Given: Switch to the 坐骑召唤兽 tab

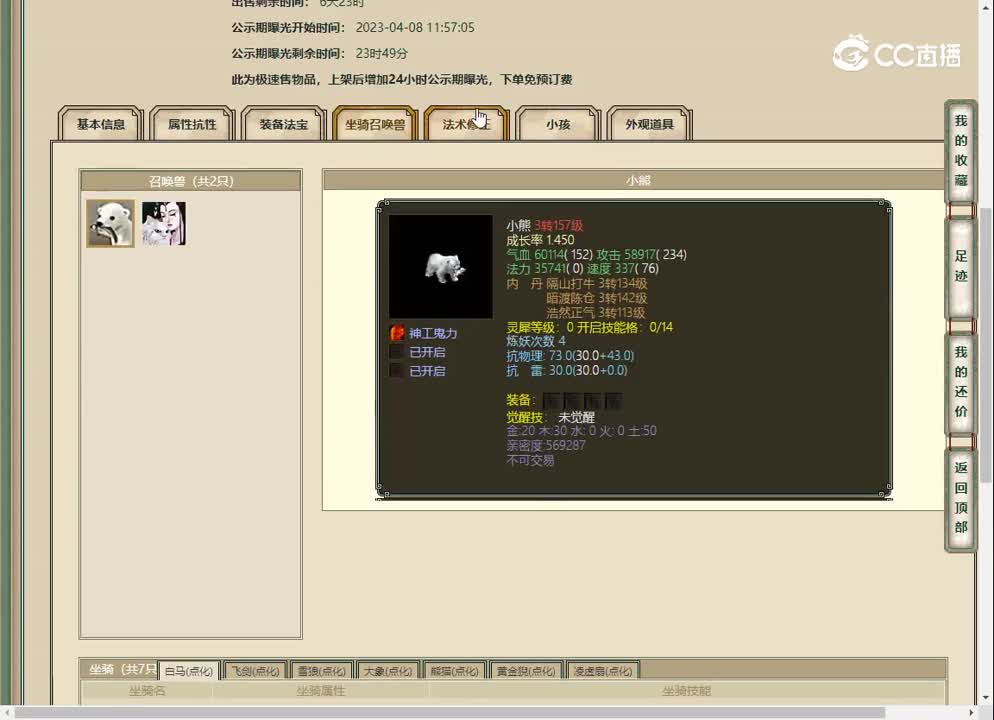Looking at the screenshot, I should [x=375, y=124].
